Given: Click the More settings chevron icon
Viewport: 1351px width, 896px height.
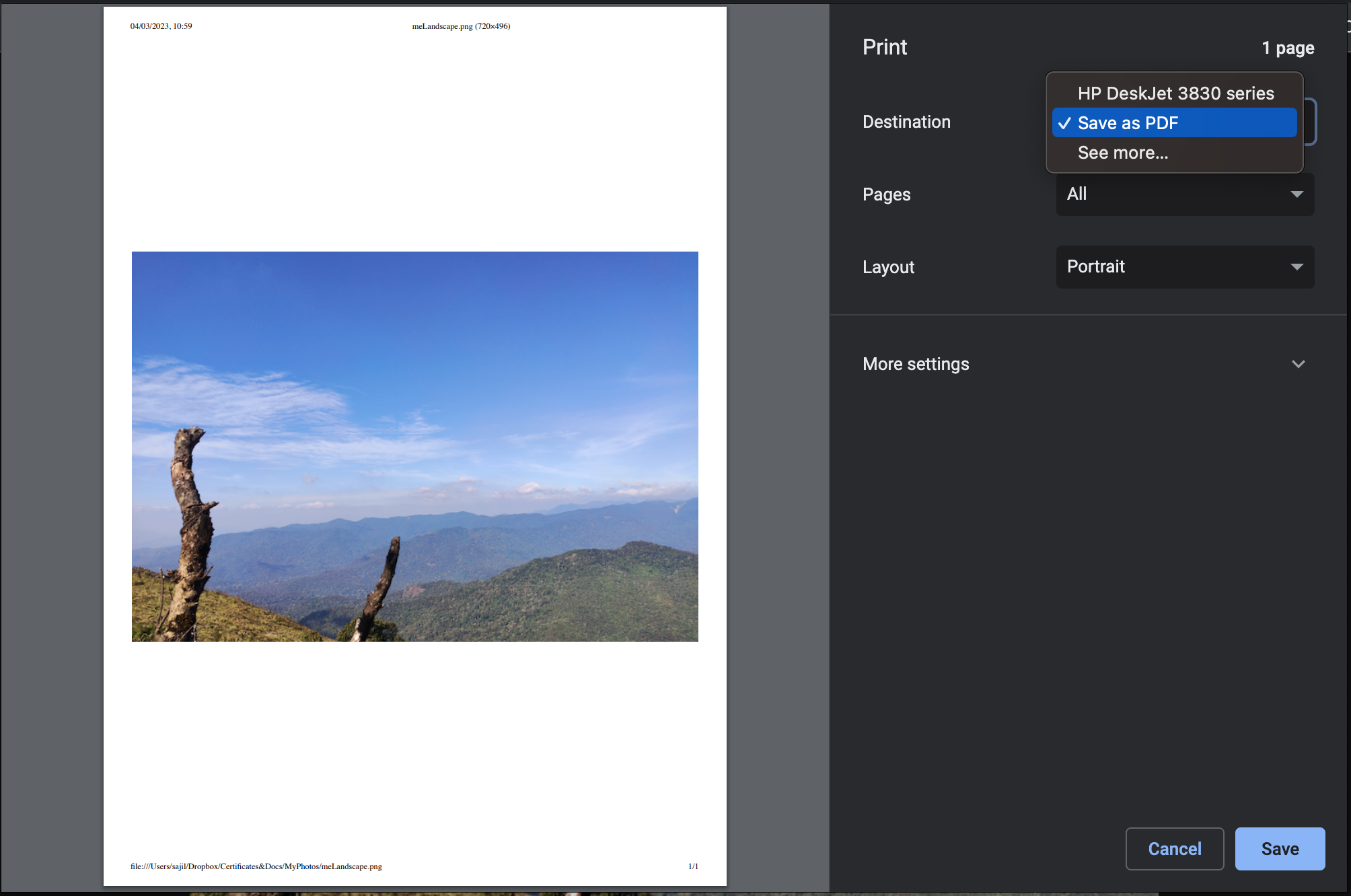Looking at the screenshot, I should point(1299,364).
